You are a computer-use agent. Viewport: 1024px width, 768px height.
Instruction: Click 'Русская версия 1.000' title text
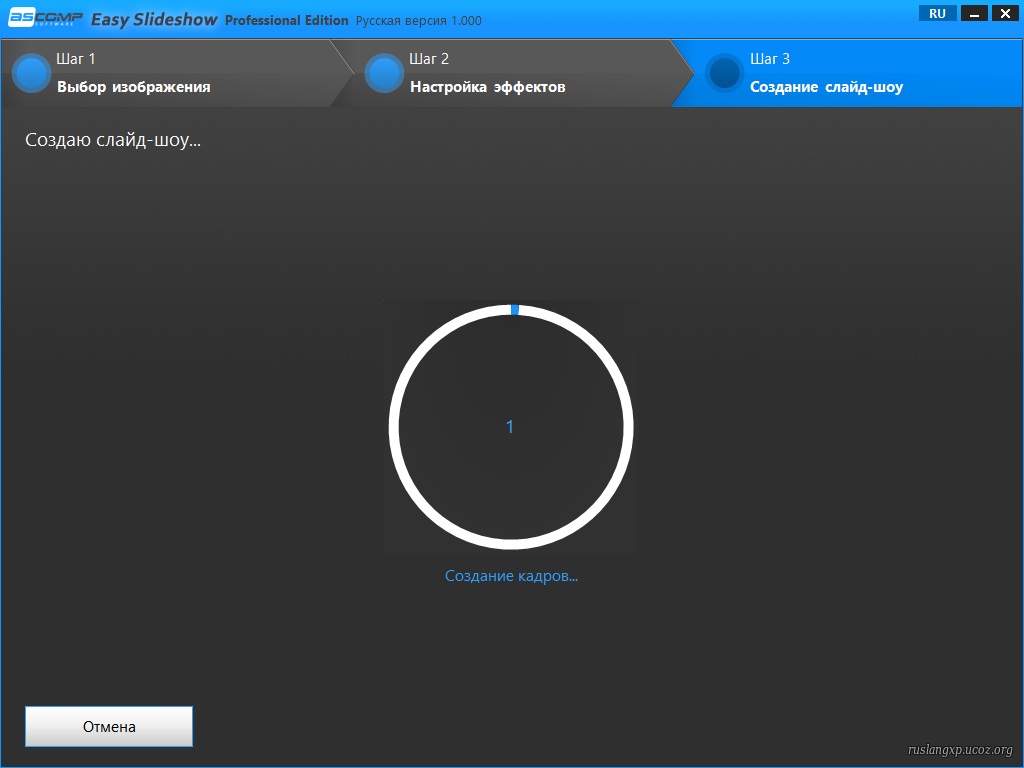(x=419, y=21)
